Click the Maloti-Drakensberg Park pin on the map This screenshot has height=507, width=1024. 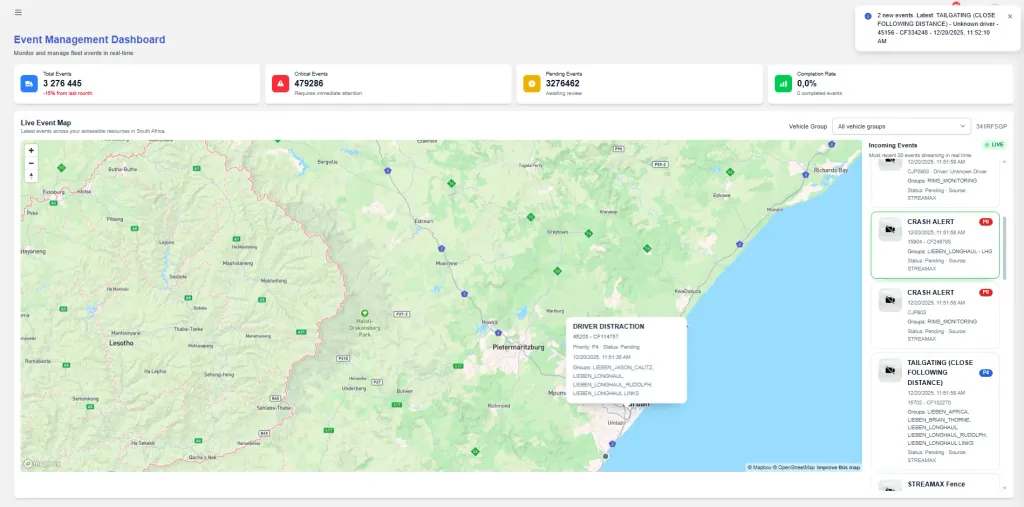point(364,314)
